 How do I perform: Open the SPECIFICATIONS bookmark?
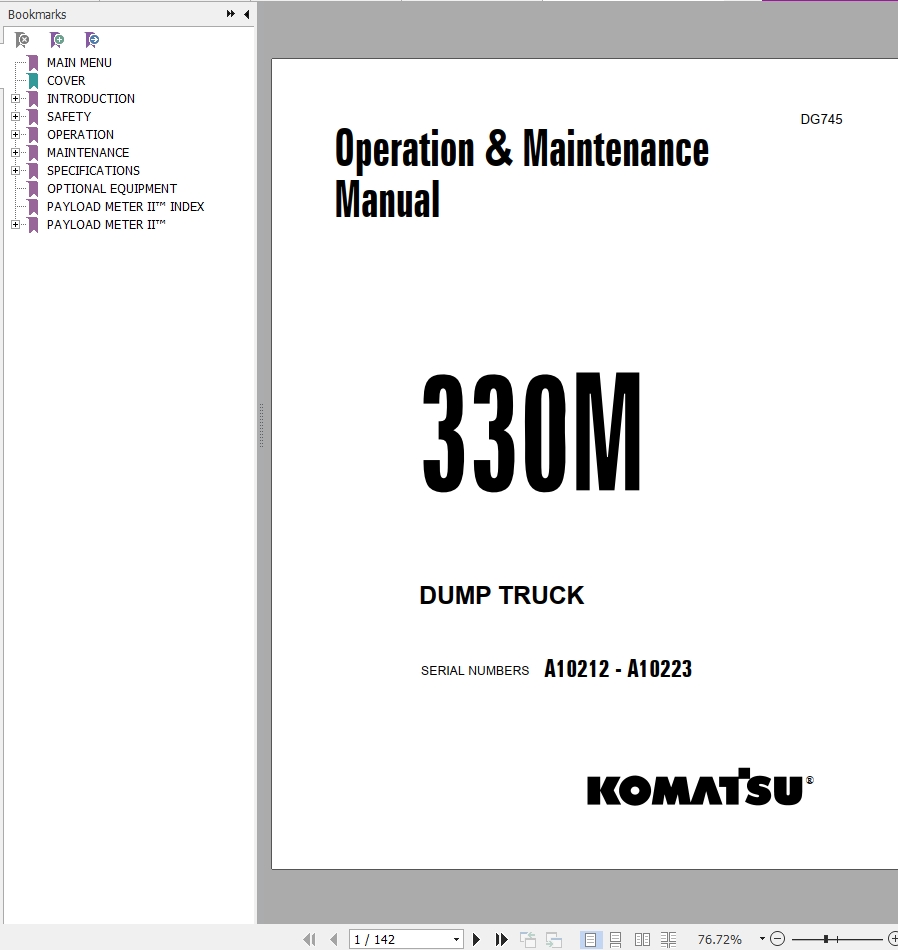click(x=93, y=171)
